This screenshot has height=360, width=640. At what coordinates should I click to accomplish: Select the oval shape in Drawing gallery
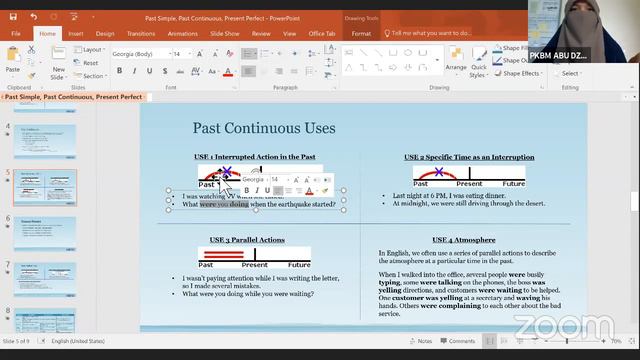[408, 53]
